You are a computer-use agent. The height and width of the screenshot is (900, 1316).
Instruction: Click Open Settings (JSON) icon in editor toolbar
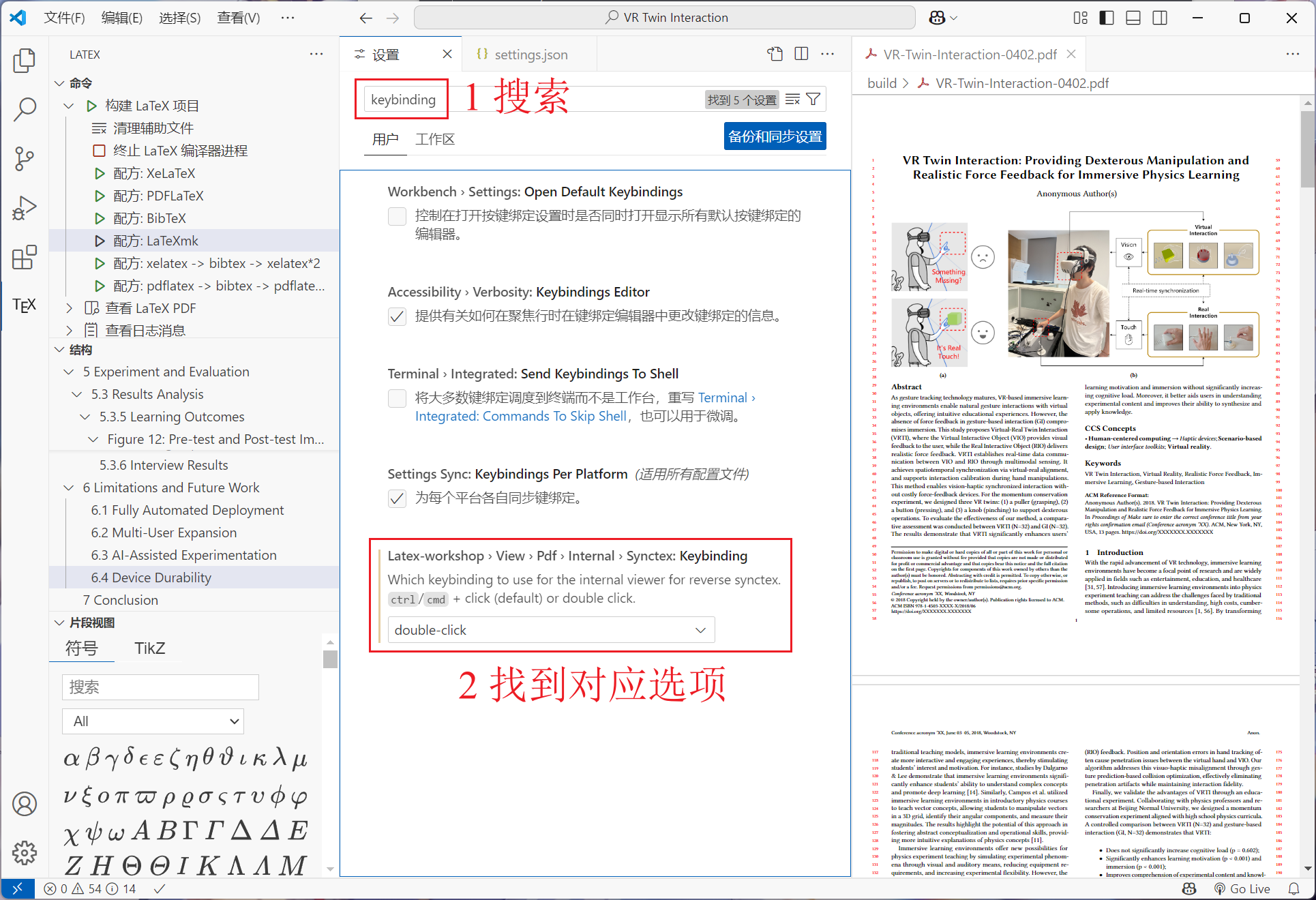(x=775, y=55)
